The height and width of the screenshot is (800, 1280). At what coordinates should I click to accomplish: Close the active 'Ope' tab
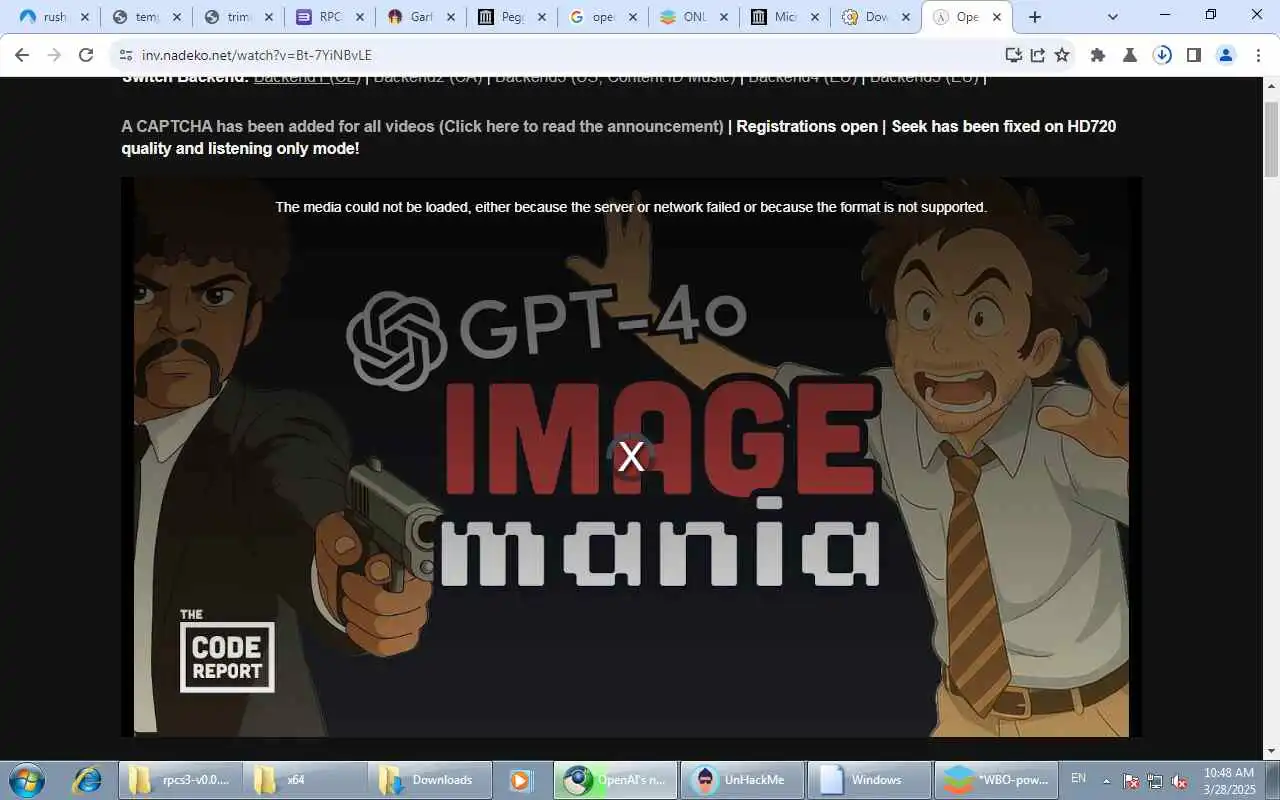999,17
